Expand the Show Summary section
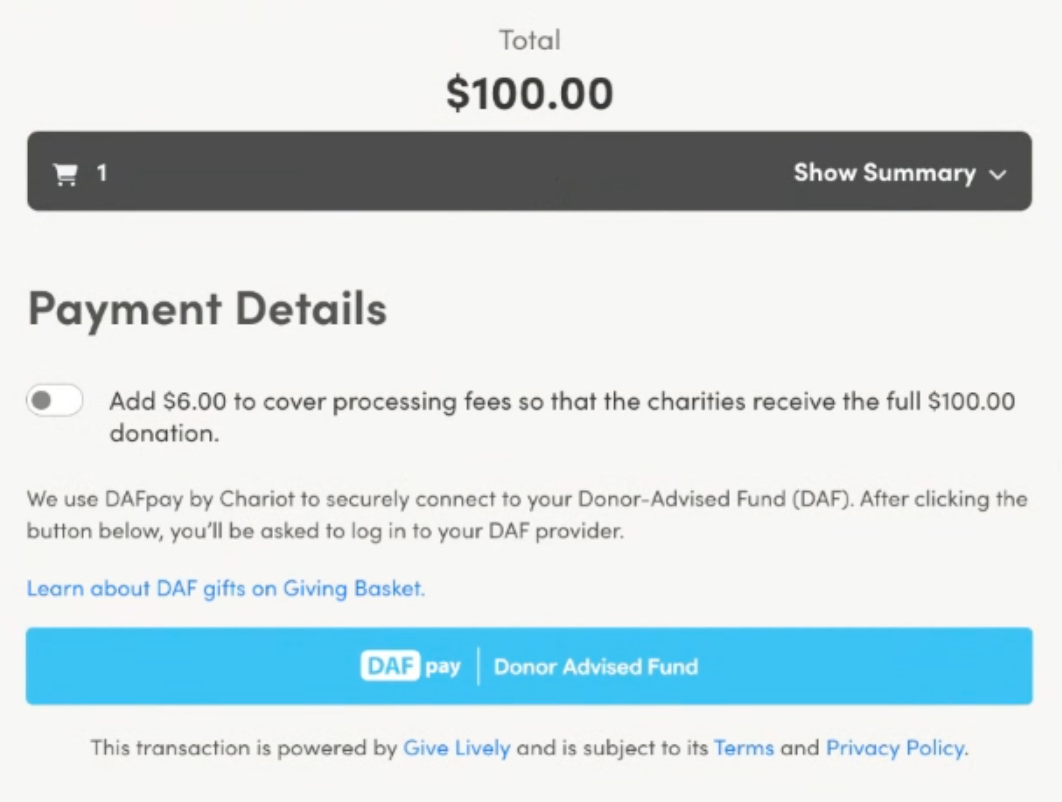Viewport: 1062px width, 802px height. pos(886,173)
